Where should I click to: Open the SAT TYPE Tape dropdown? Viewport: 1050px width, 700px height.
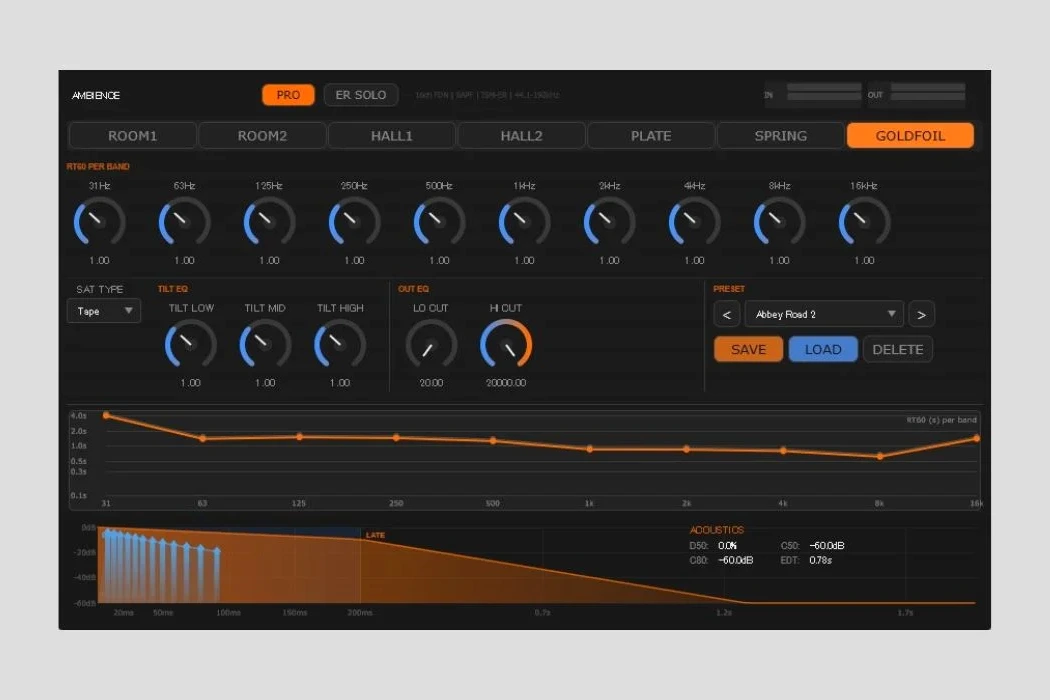click(x=104, y=311)
